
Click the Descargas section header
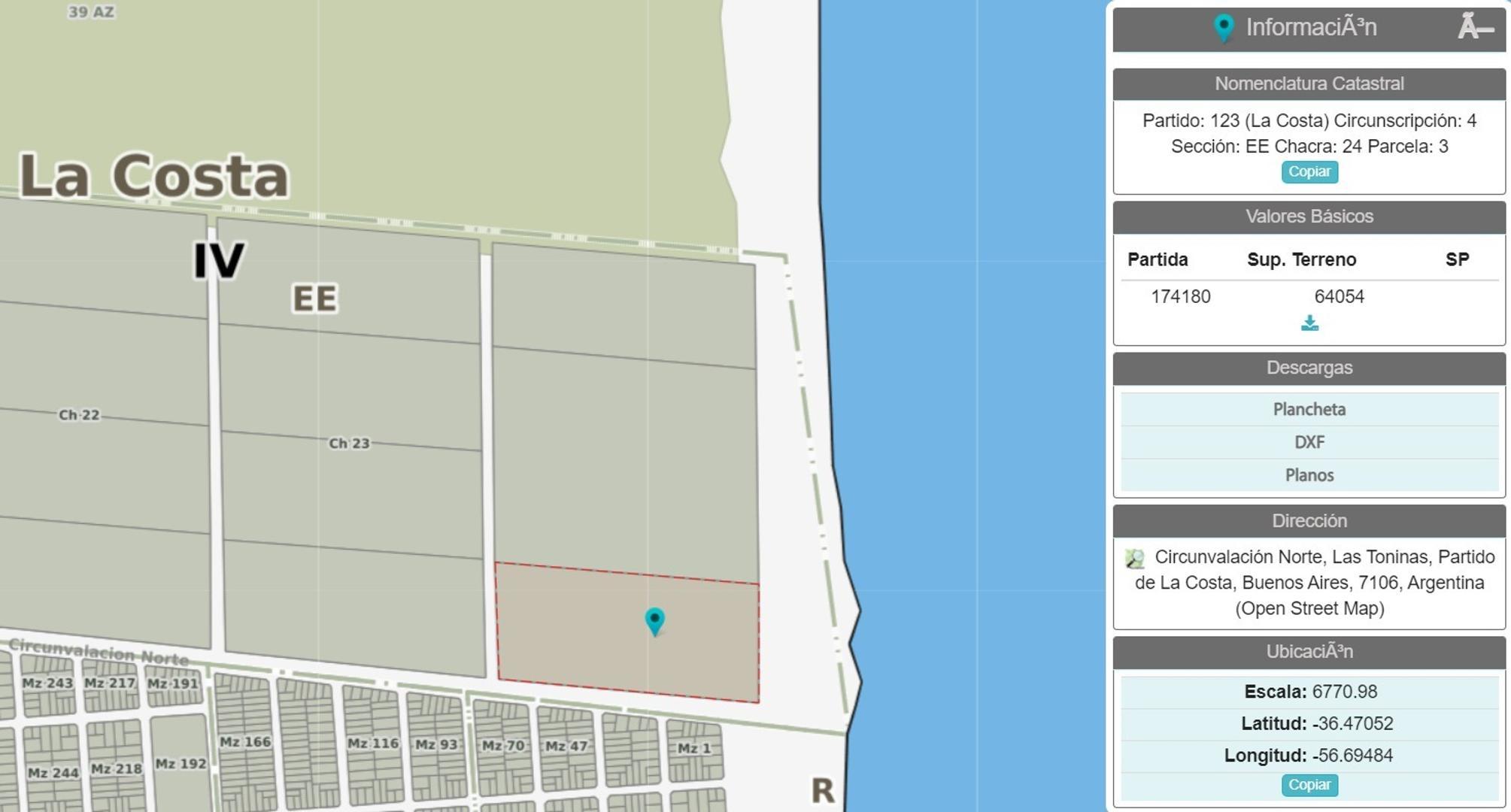pos(1309,368)
